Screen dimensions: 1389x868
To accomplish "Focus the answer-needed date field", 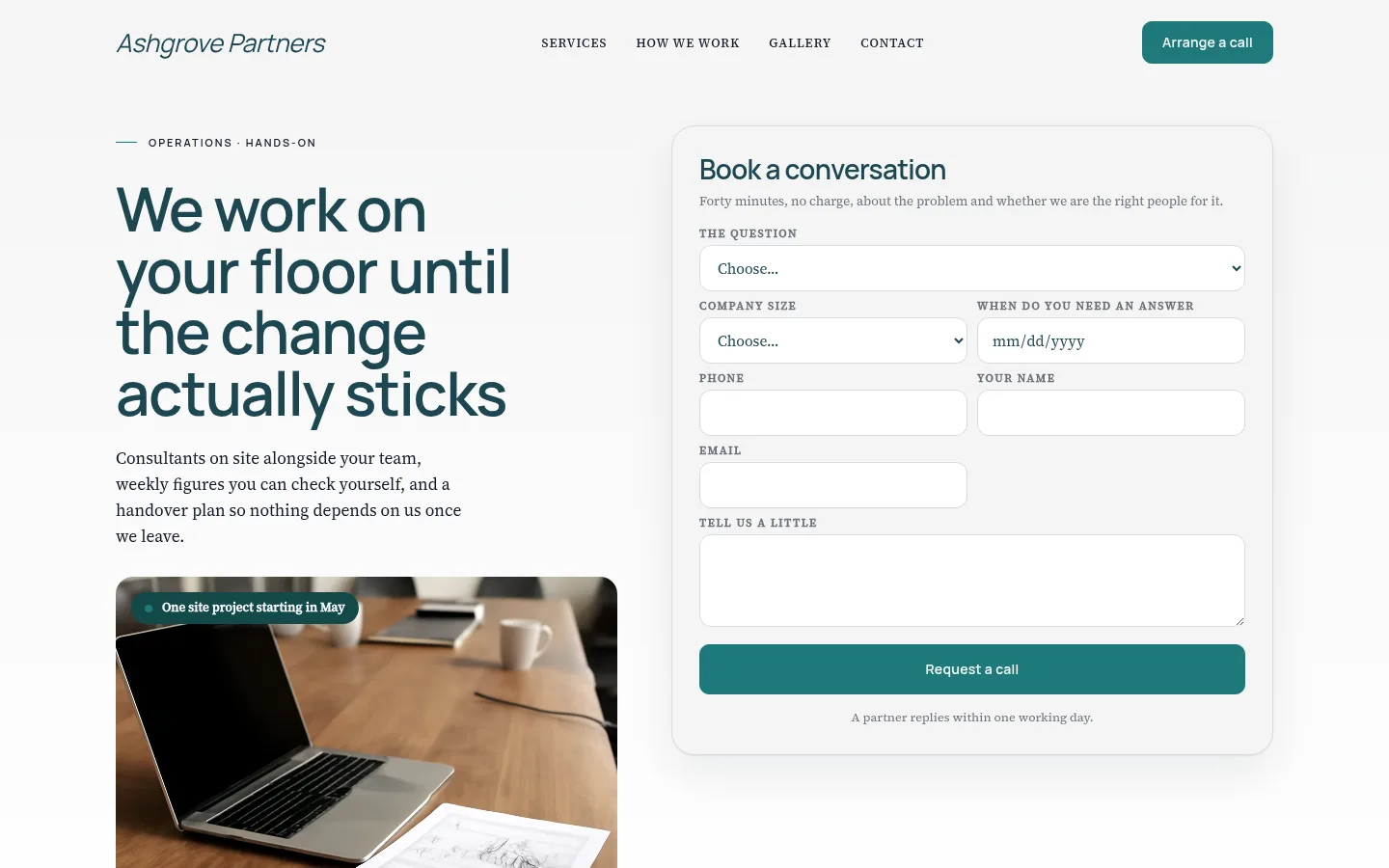I will click(x=1111, y=340).
